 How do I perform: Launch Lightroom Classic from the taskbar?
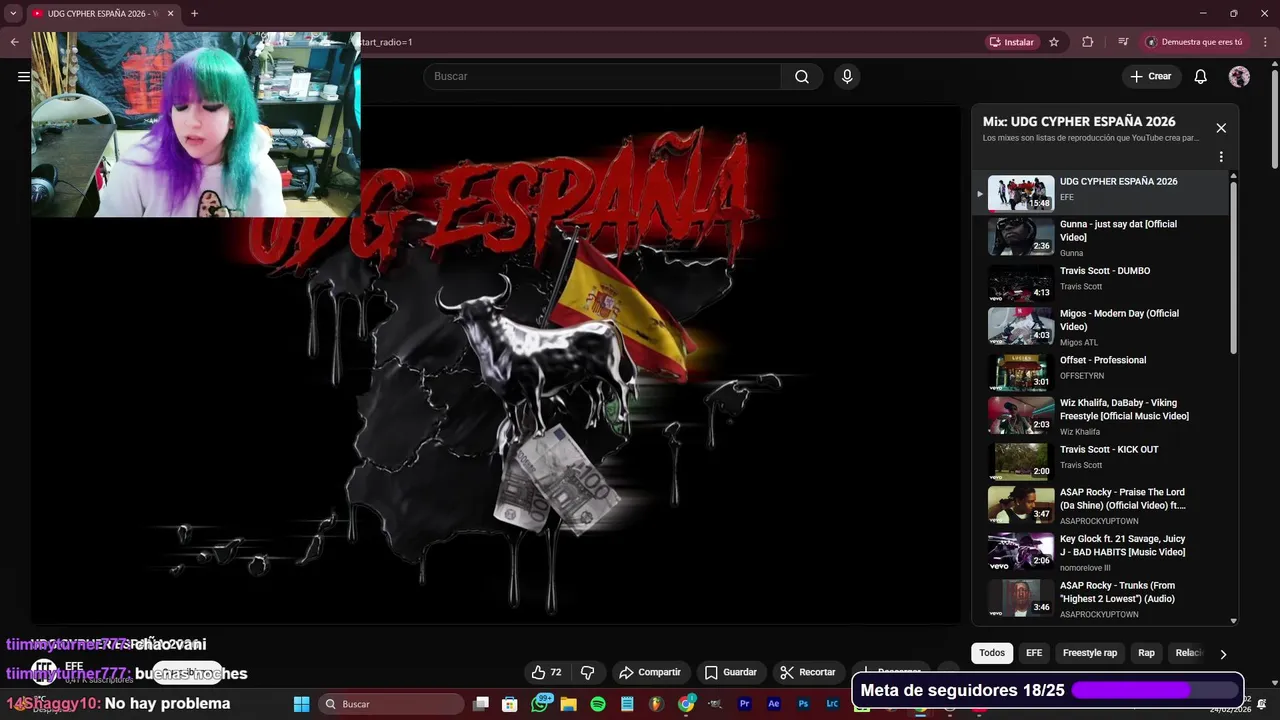[x=832, y=704]
